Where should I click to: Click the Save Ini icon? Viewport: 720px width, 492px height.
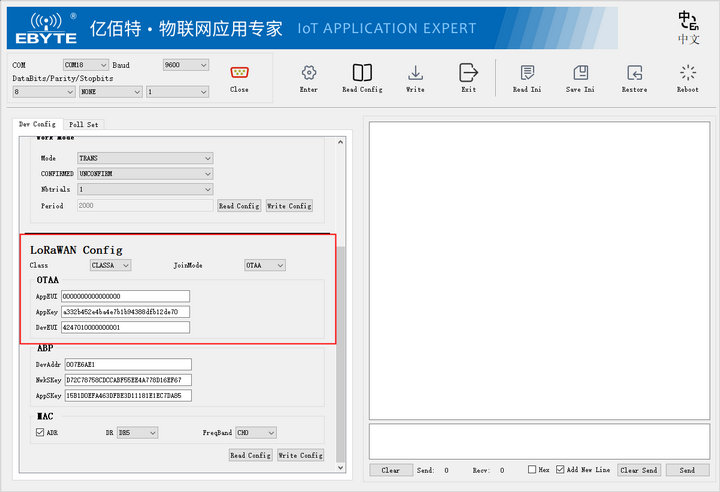(580, 73)
